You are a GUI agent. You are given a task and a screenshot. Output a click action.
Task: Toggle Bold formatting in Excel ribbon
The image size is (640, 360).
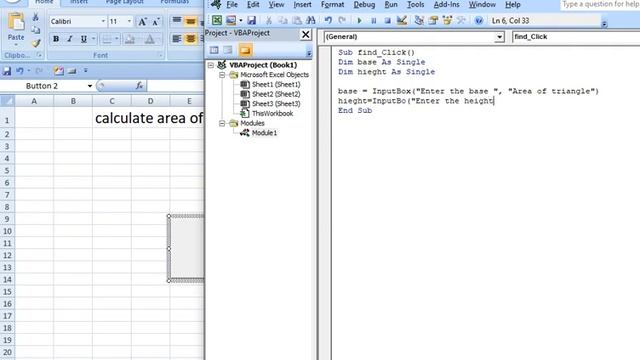(56, 39)
